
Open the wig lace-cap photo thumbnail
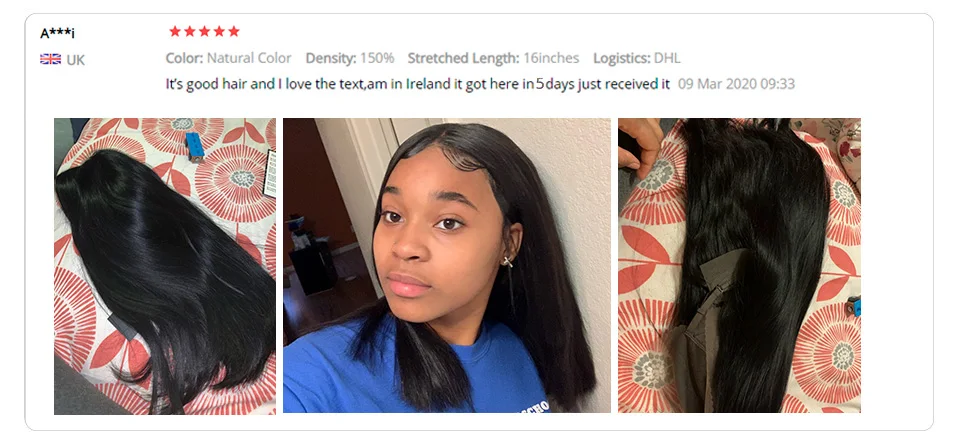740,266
